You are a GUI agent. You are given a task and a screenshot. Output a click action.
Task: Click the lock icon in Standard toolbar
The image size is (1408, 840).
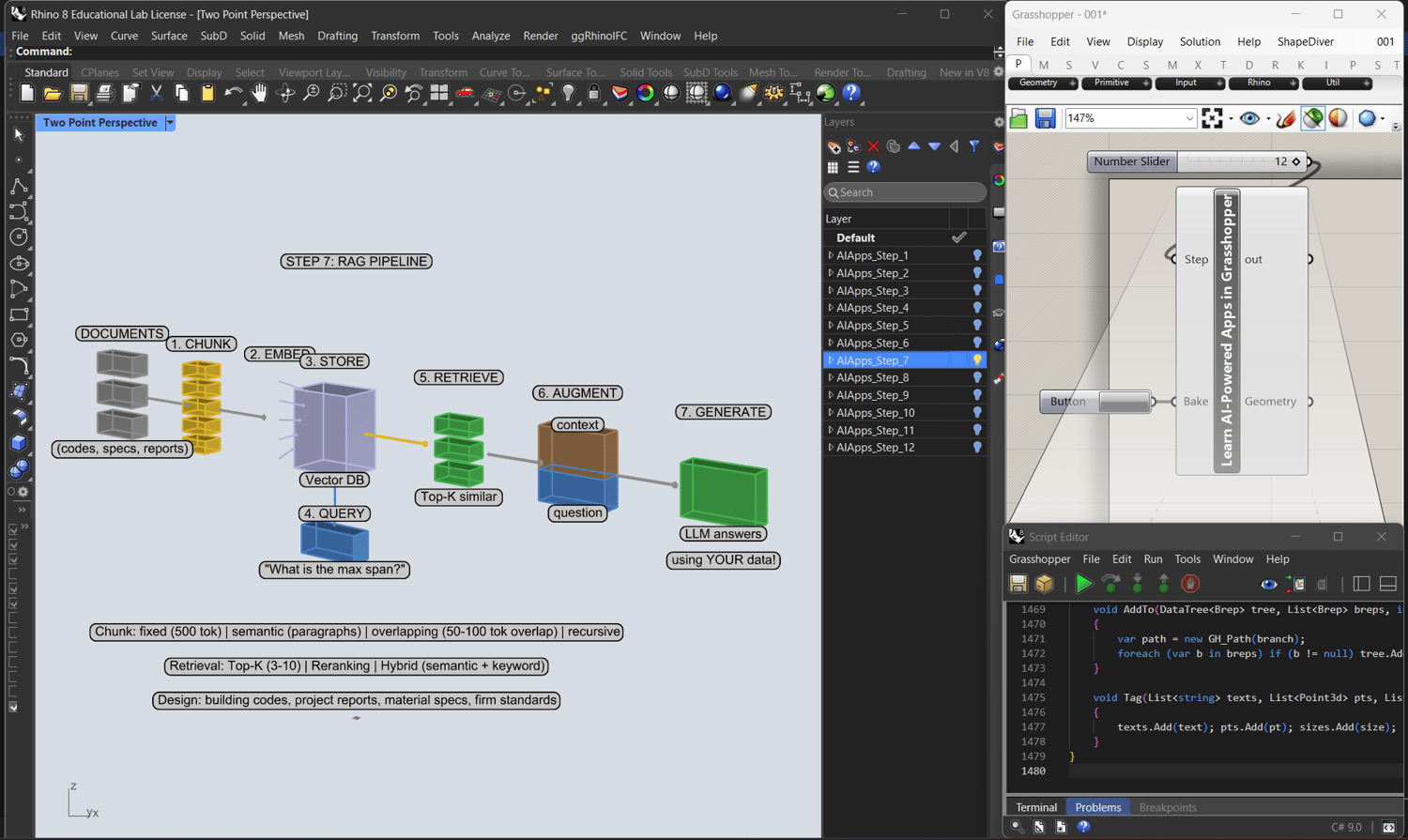click(x=593, y=93)
